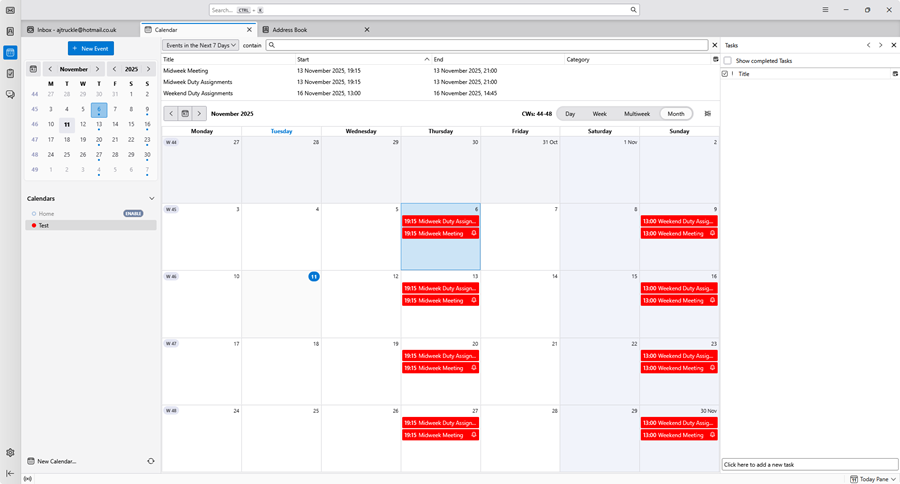Open the Events in the Next 7 Days dropdown
The image size is (900, 484).
tap(201, 45)
